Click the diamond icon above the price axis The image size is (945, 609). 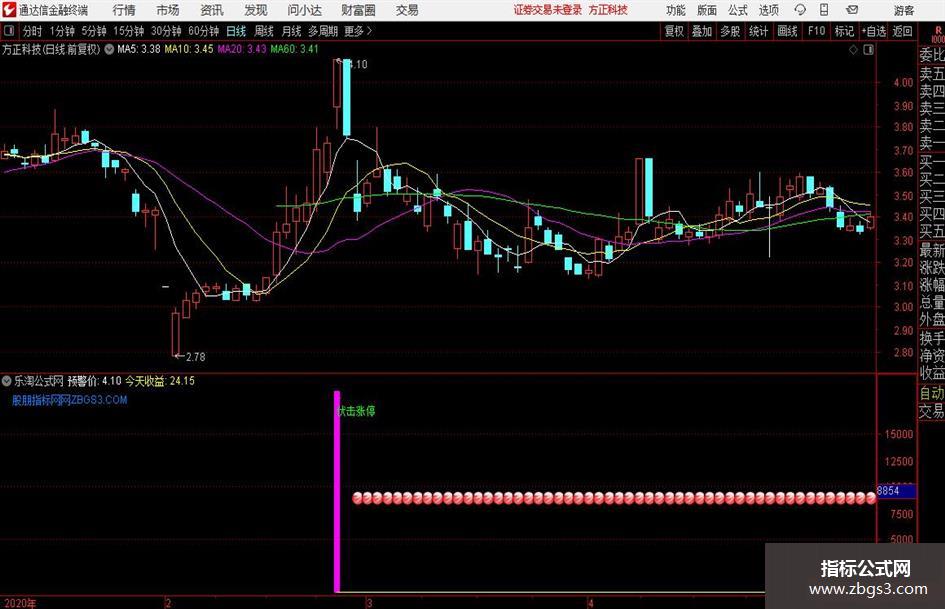click(x=853, y=50)
